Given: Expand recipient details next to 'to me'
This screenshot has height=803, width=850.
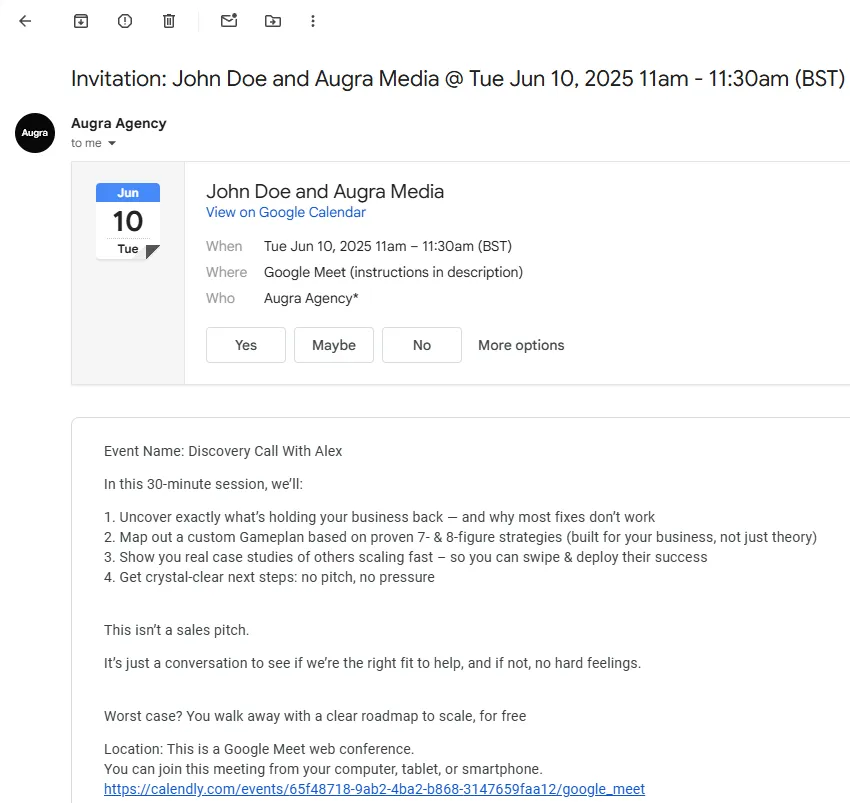Looking at the screenshot, I should point(112,143).
